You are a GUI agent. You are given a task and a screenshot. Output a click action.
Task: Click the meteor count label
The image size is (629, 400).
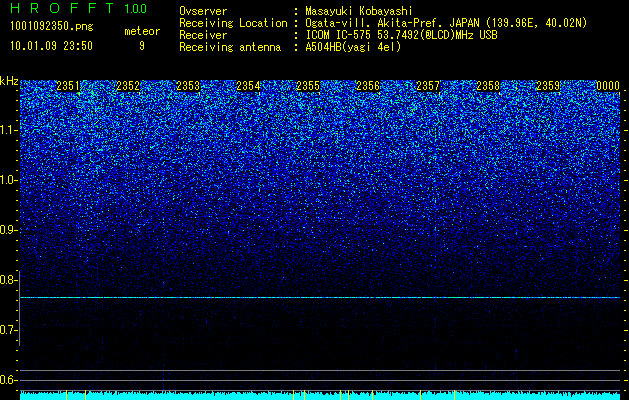[142, 31]
